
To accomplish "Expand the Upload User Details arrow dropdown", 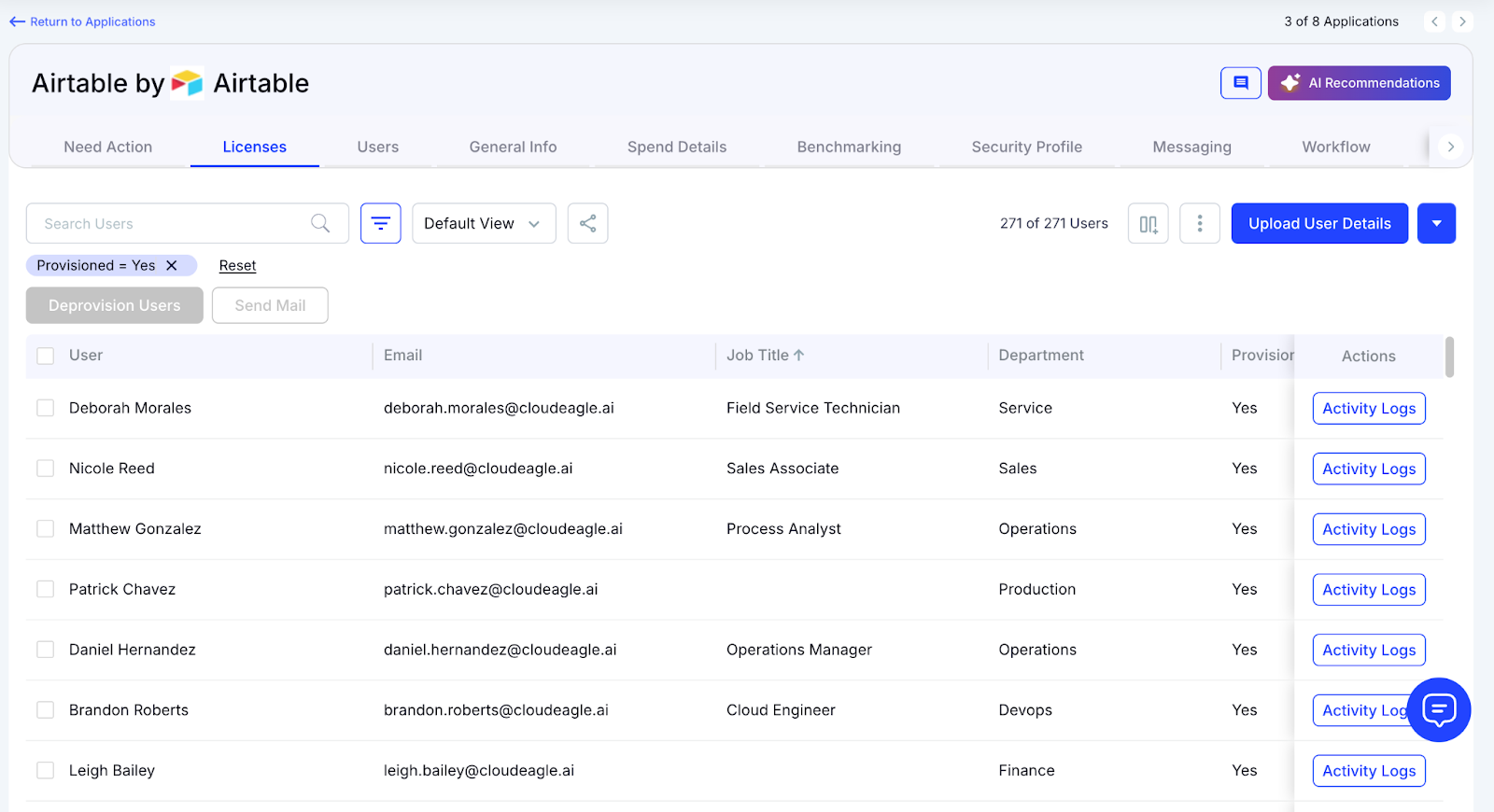I will 1436,223.
